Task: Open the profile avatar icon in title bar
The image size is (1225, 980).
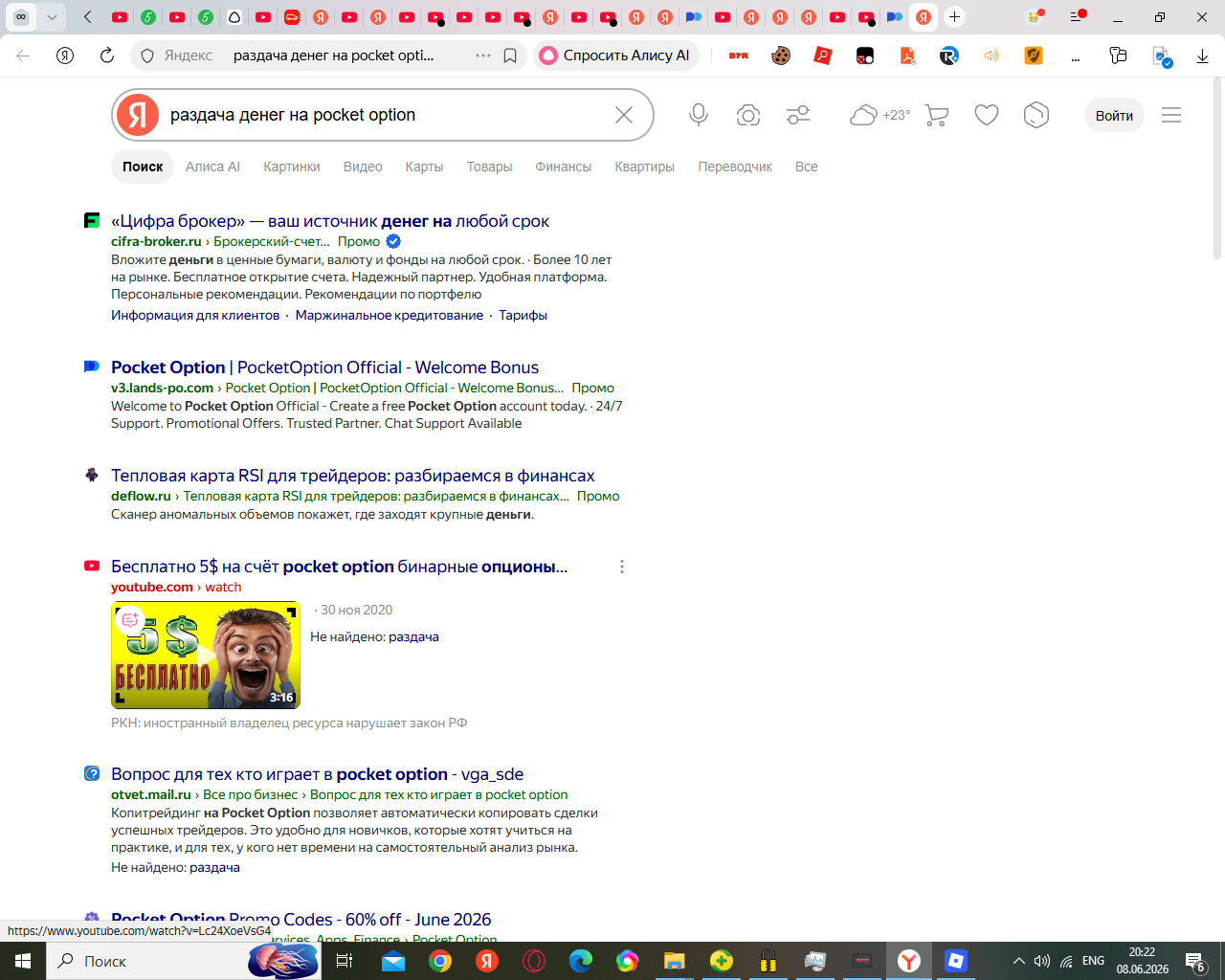Action: click(1035, 16)
